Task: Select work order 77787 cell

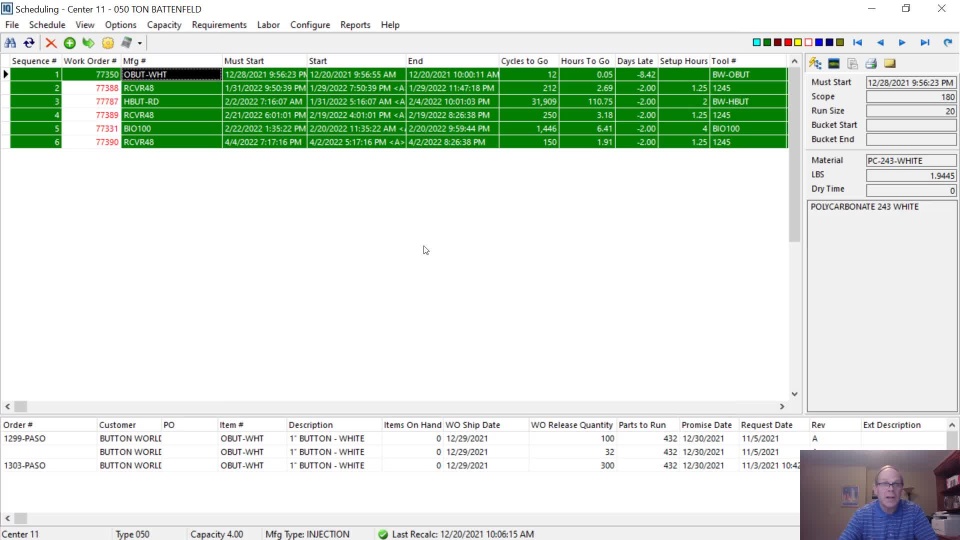Action: [91, 102]
